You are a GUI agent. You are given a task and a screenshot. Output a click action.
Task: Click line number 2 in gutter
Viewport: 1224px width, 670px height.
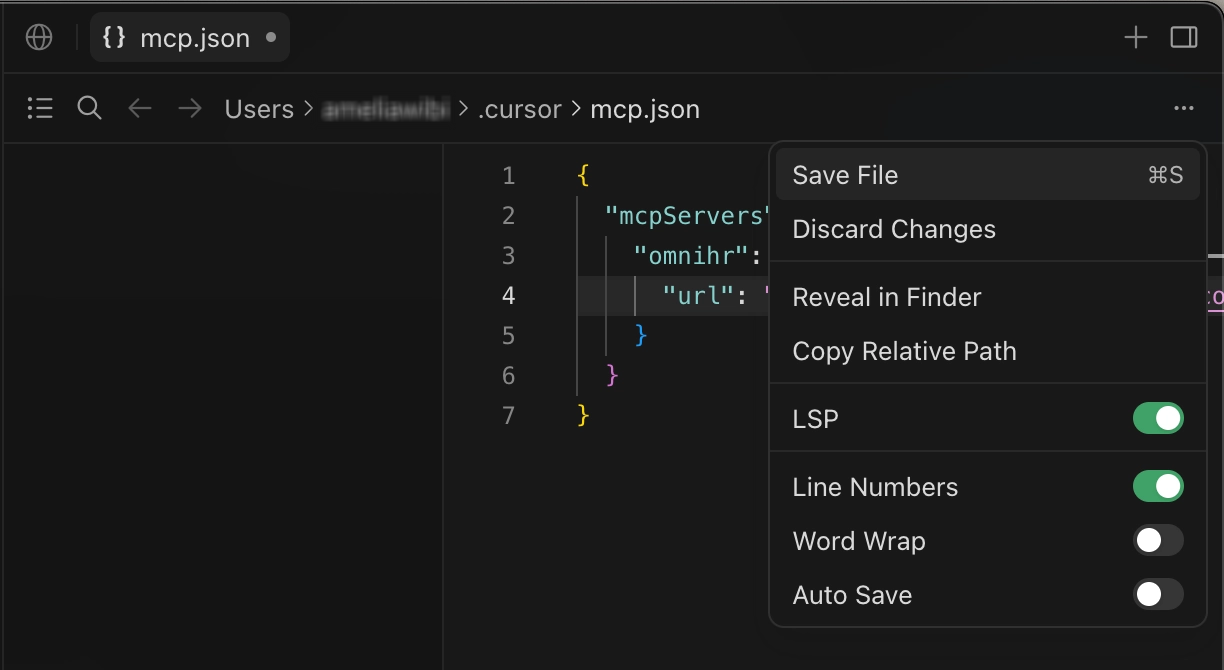pos(509,216)
